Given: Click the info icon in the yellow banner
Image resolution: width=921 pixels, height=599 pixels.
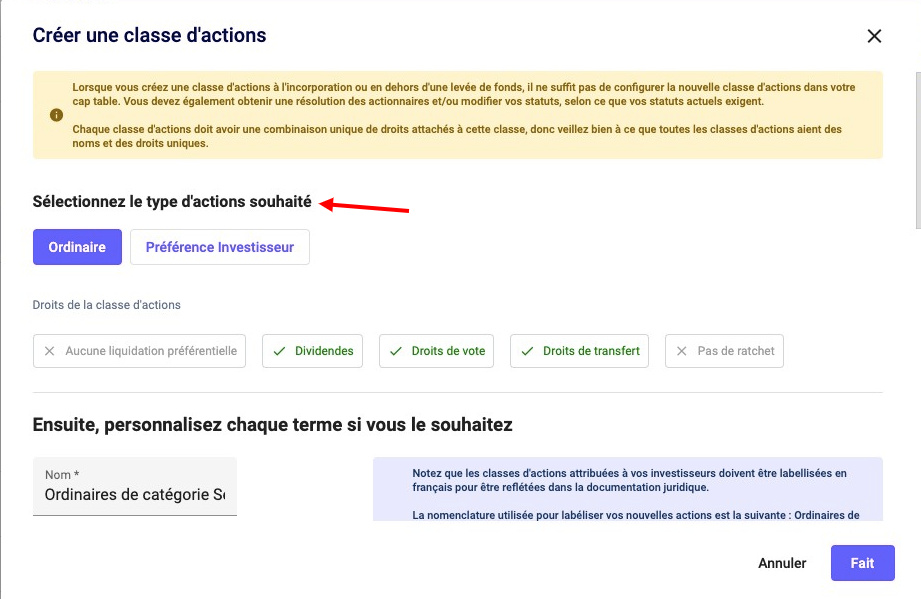Looking at the screenshot, I should click(x=56, y=115).
